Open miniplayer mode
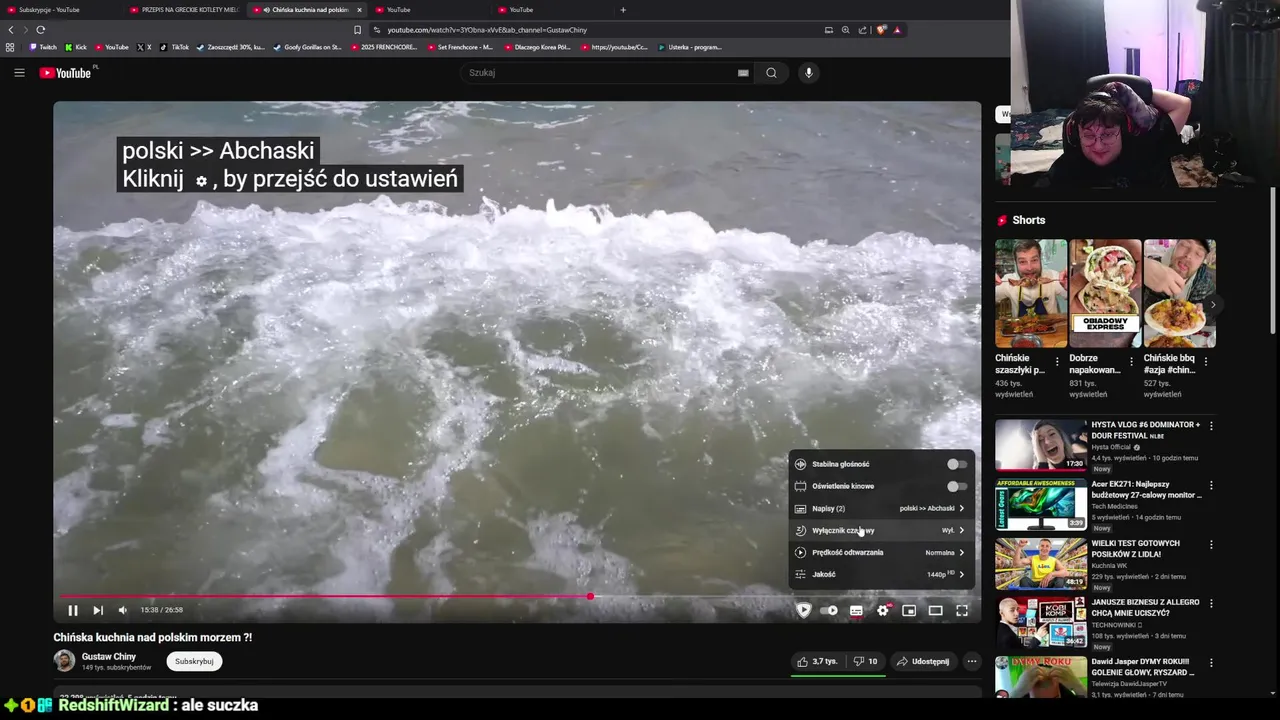 pos(909,610)
